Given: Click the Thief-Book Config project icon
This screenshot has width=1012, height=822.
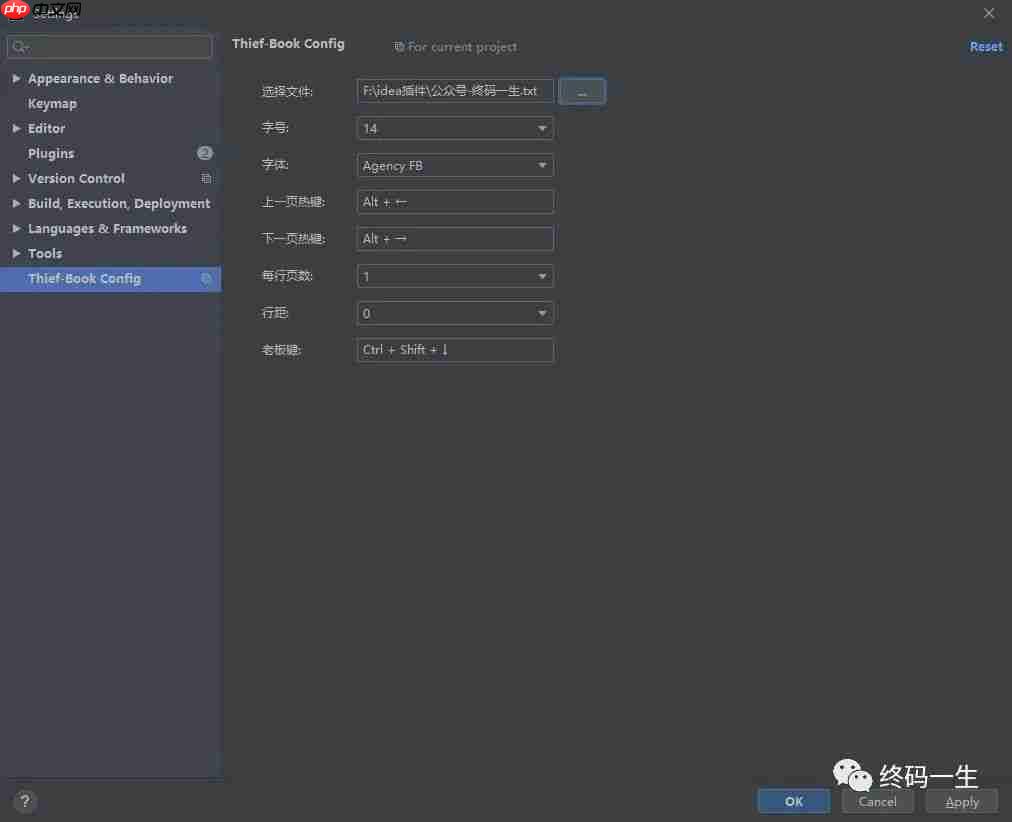Looking at the screenshot, I should click(x=206, y=279).
